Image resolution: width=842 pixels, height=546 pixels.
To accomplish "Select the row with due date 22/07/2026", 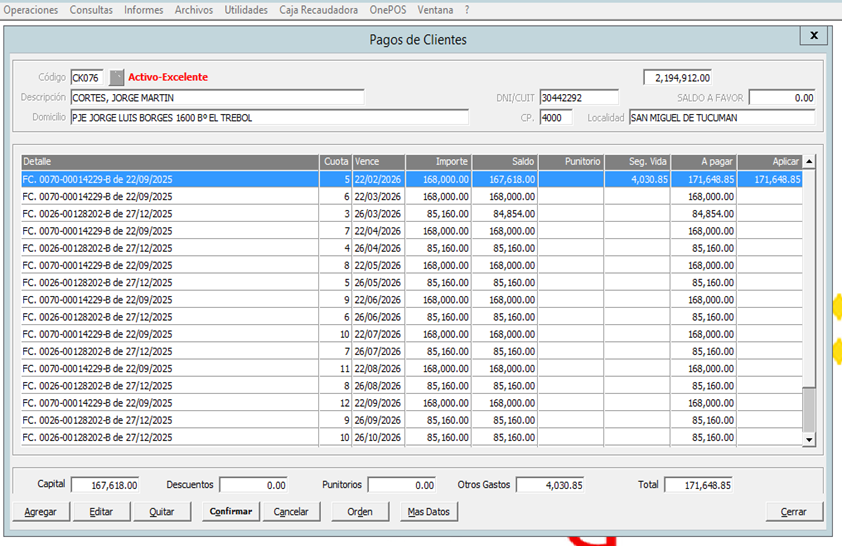I will [x=412, y=334].
